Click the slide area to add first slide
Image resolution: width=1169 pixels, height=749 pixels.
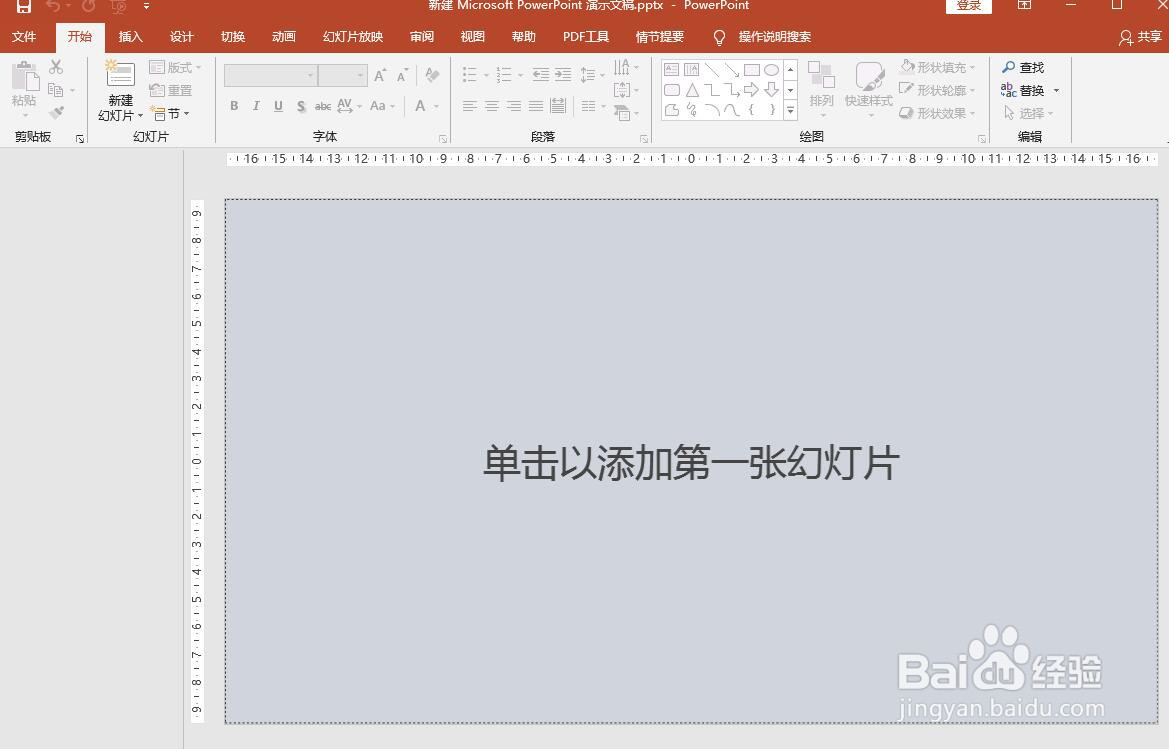pyautogui.click(x=690, y=463)
